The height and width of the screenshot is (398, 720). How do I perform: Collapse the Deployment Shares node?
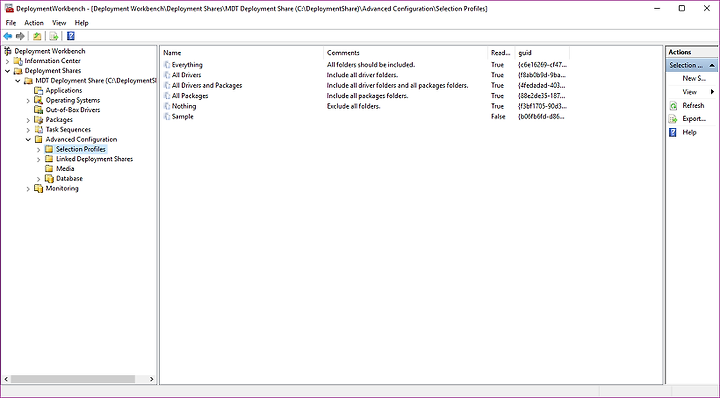click(x=7, y=71)
